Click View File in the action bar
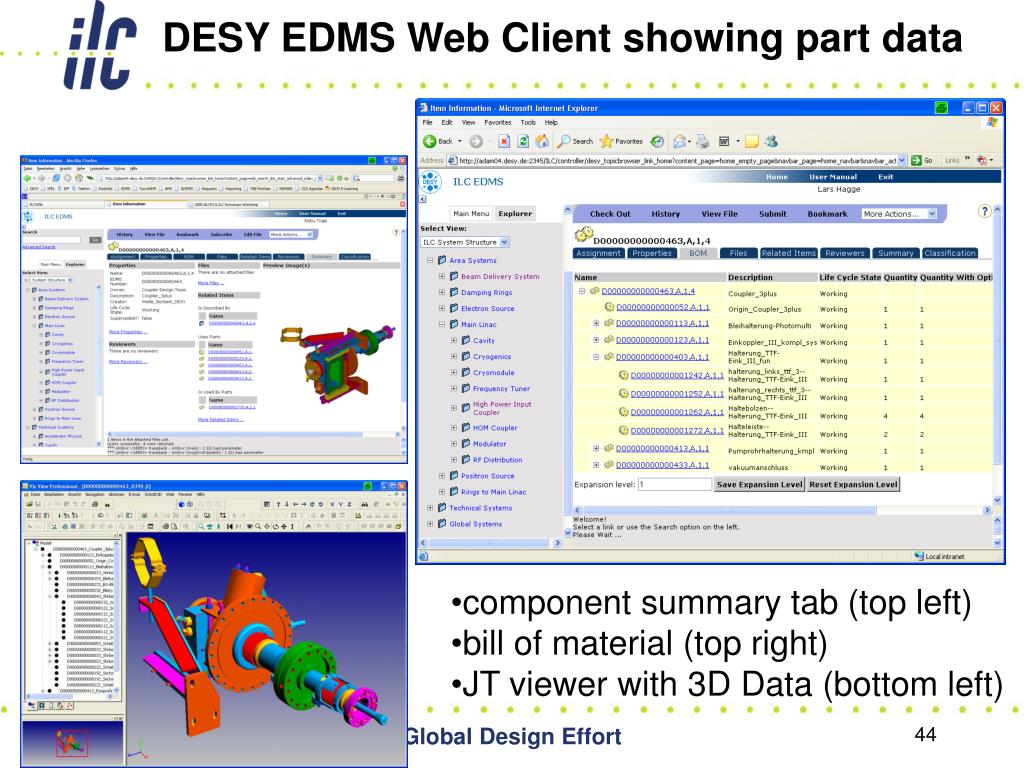Image resolution: width=1024 pixels, height=768 pixels. 719,214
